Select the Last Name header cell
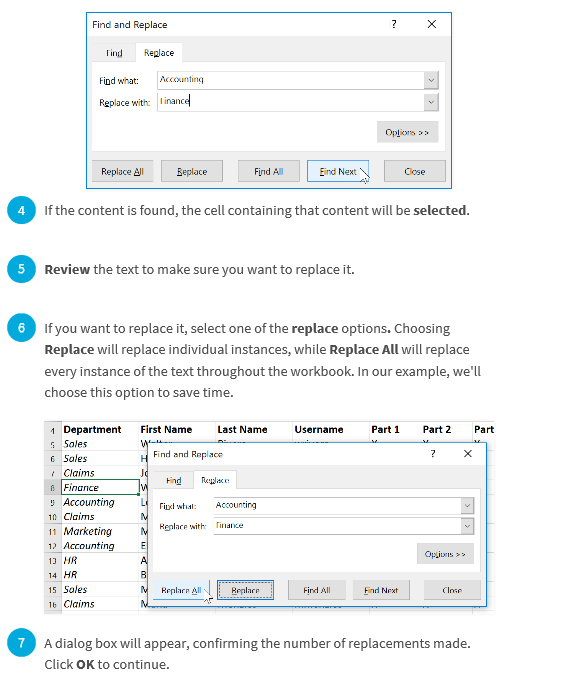 click(x=254, y=429)
